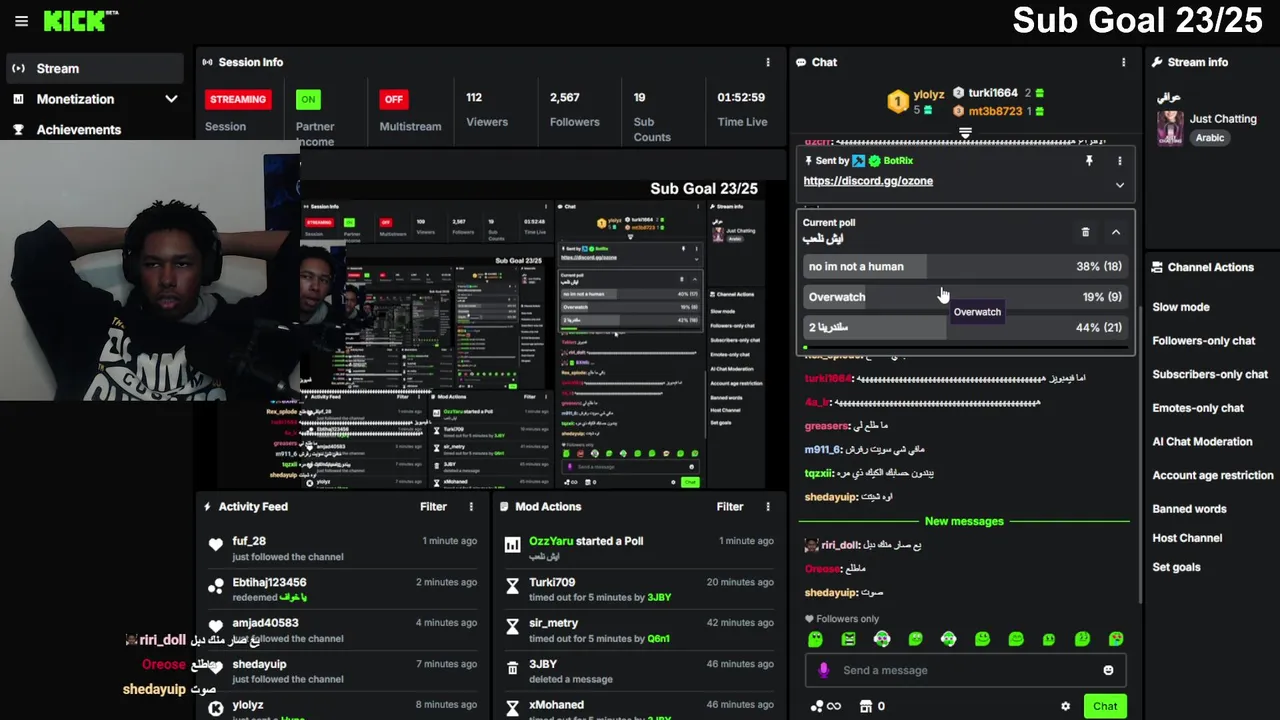Unpin the BotRix pinned message

coord(1089,161)
